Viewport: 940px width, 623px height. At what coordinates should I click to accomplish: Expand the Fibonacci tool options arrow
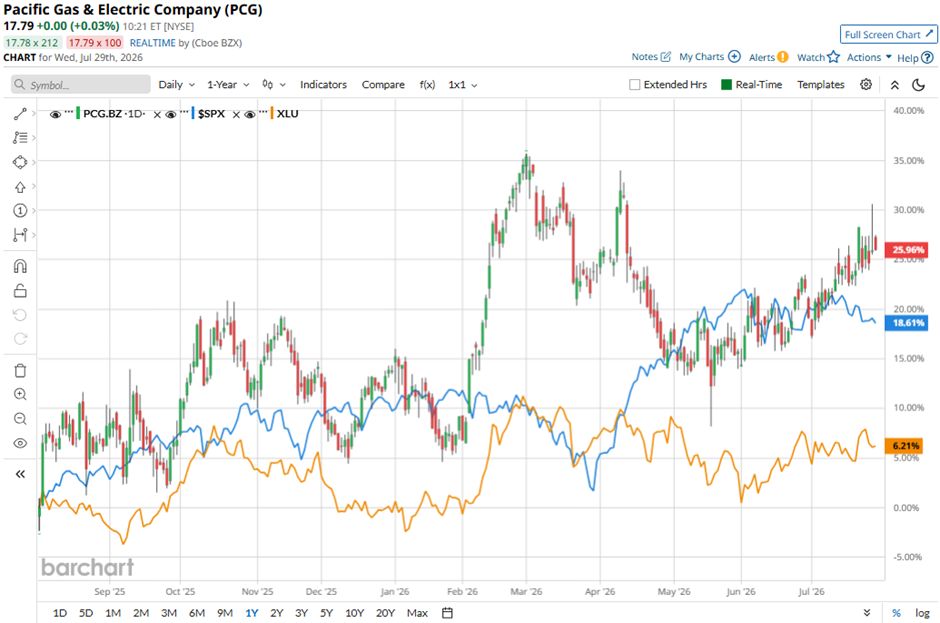[x=34, y=138]
